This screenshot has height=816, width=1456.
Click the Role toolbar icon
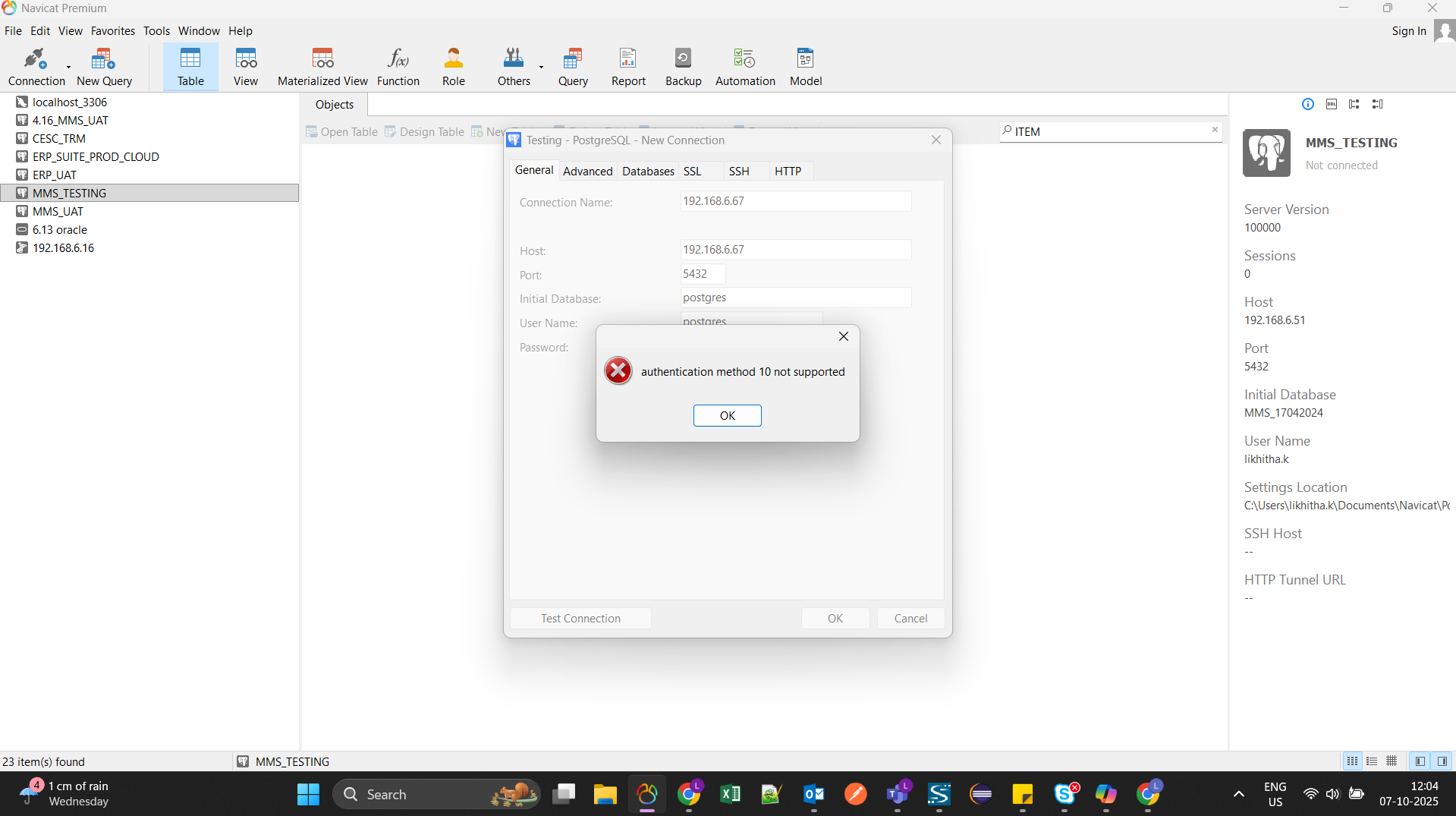click(x=453, y=67)
